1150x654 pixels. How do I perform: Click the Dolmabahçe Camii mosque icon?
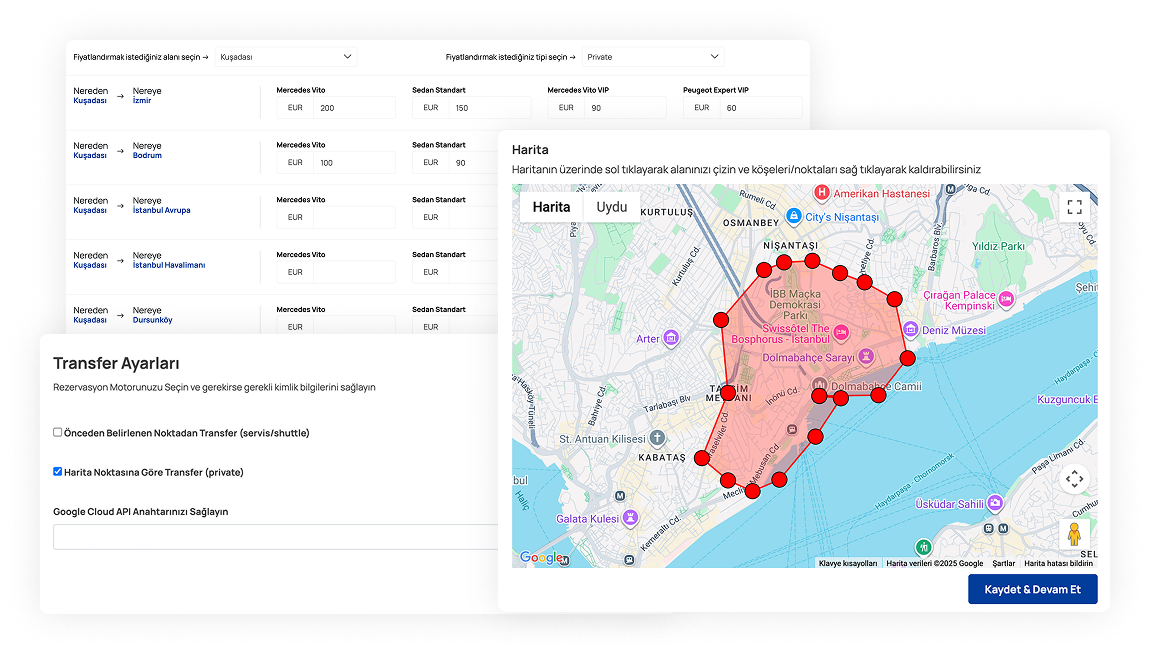coord(819,383)
